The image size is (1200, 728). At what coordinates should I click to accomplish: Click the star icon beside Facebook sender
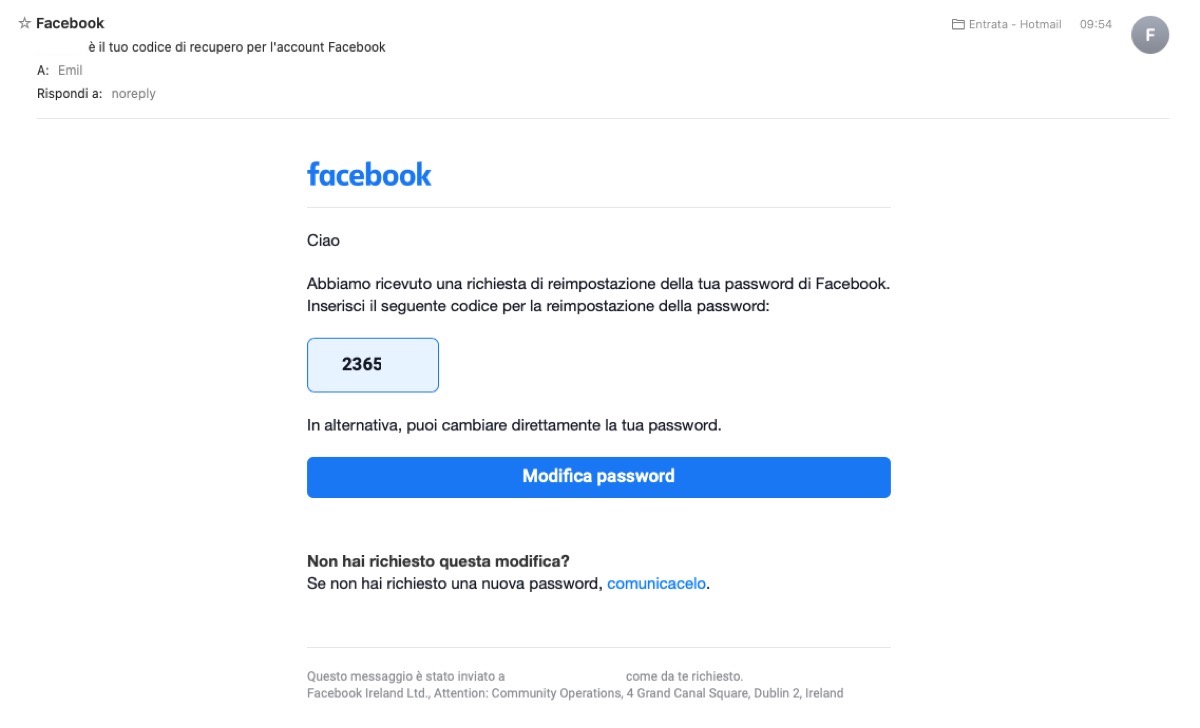tap(25, 23)
